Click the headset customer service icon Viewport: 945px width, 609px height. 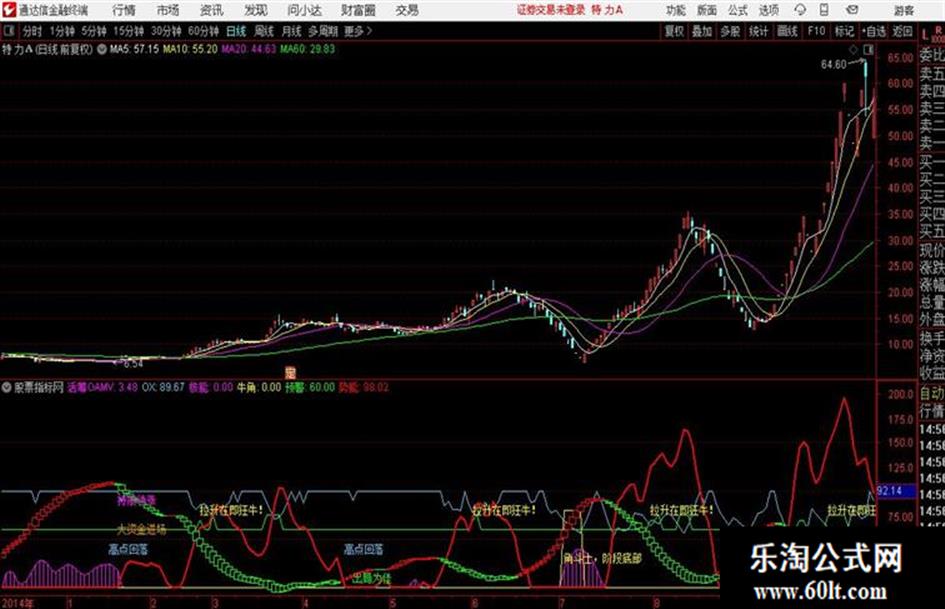(800, 10)
